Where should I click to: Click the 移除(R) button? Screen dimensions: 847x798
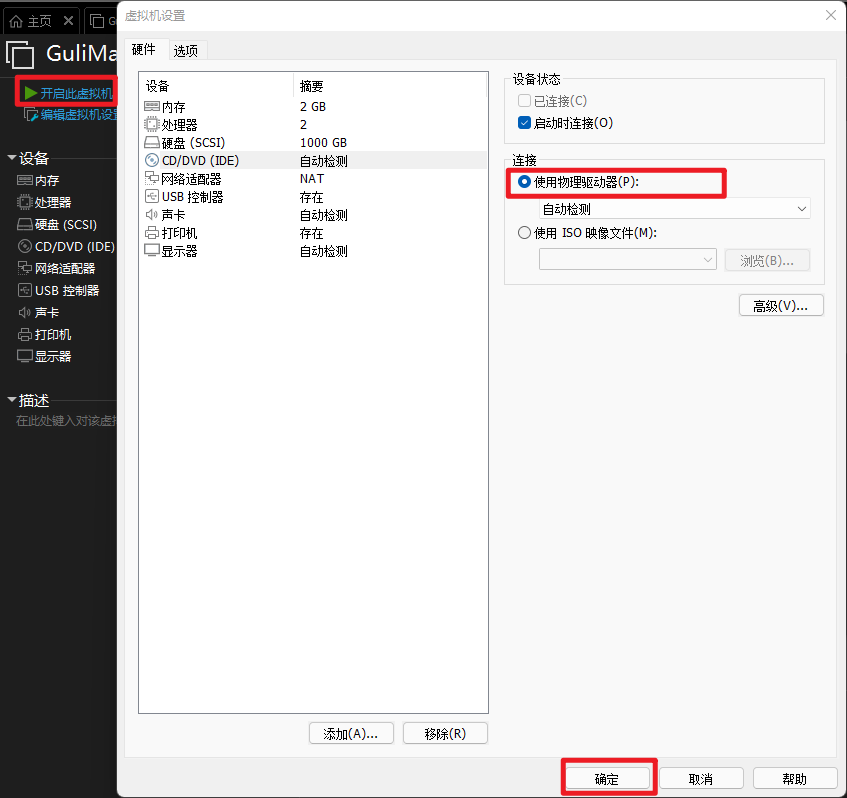coord(445,733)
